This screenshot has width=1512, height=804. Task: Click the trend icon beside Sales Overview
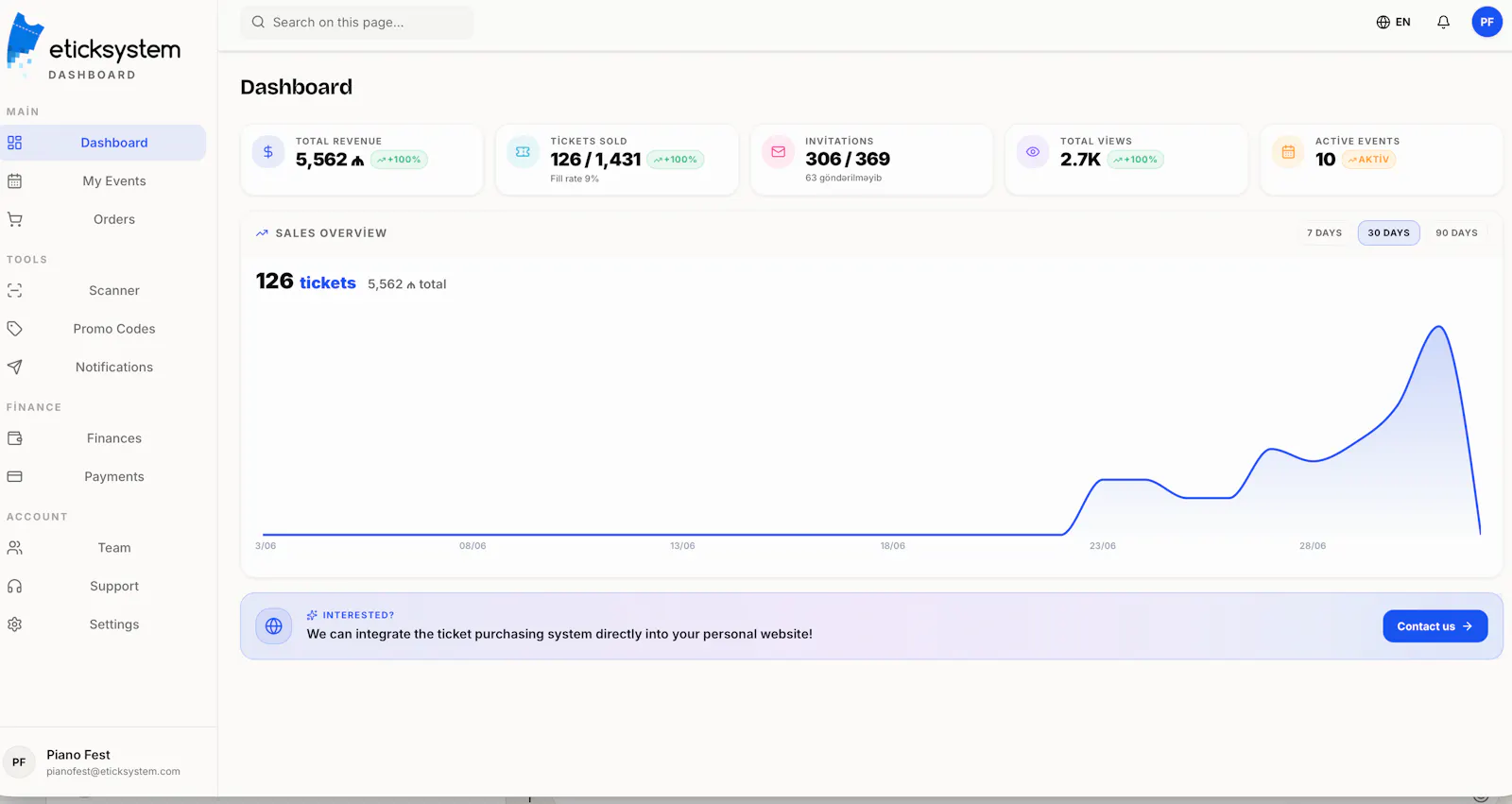click(x=262, y=233)
